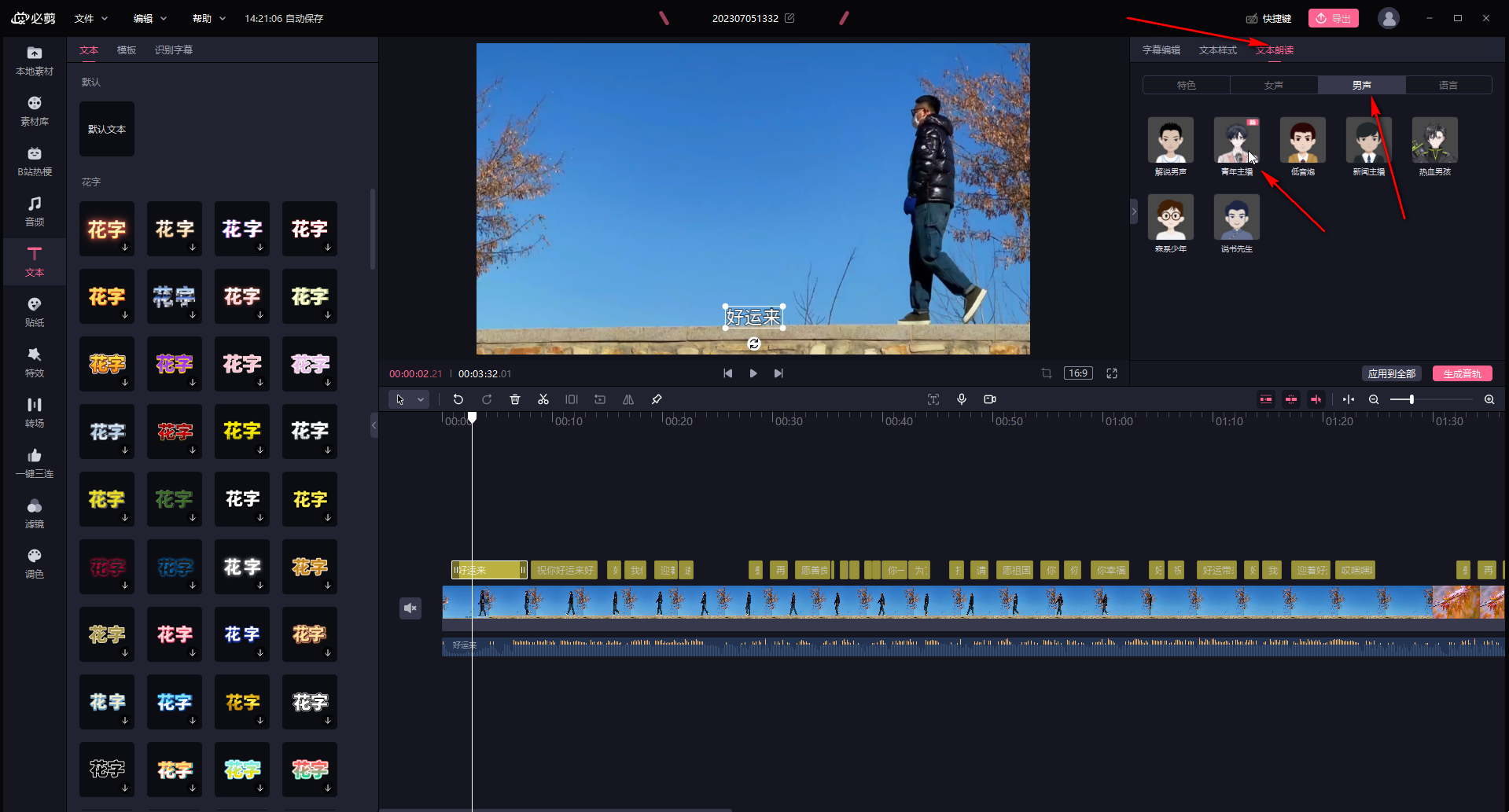Viewport: 1509px width, 812px height.
Task: Click the 生成音轨 button
Action: [1462, 373]
